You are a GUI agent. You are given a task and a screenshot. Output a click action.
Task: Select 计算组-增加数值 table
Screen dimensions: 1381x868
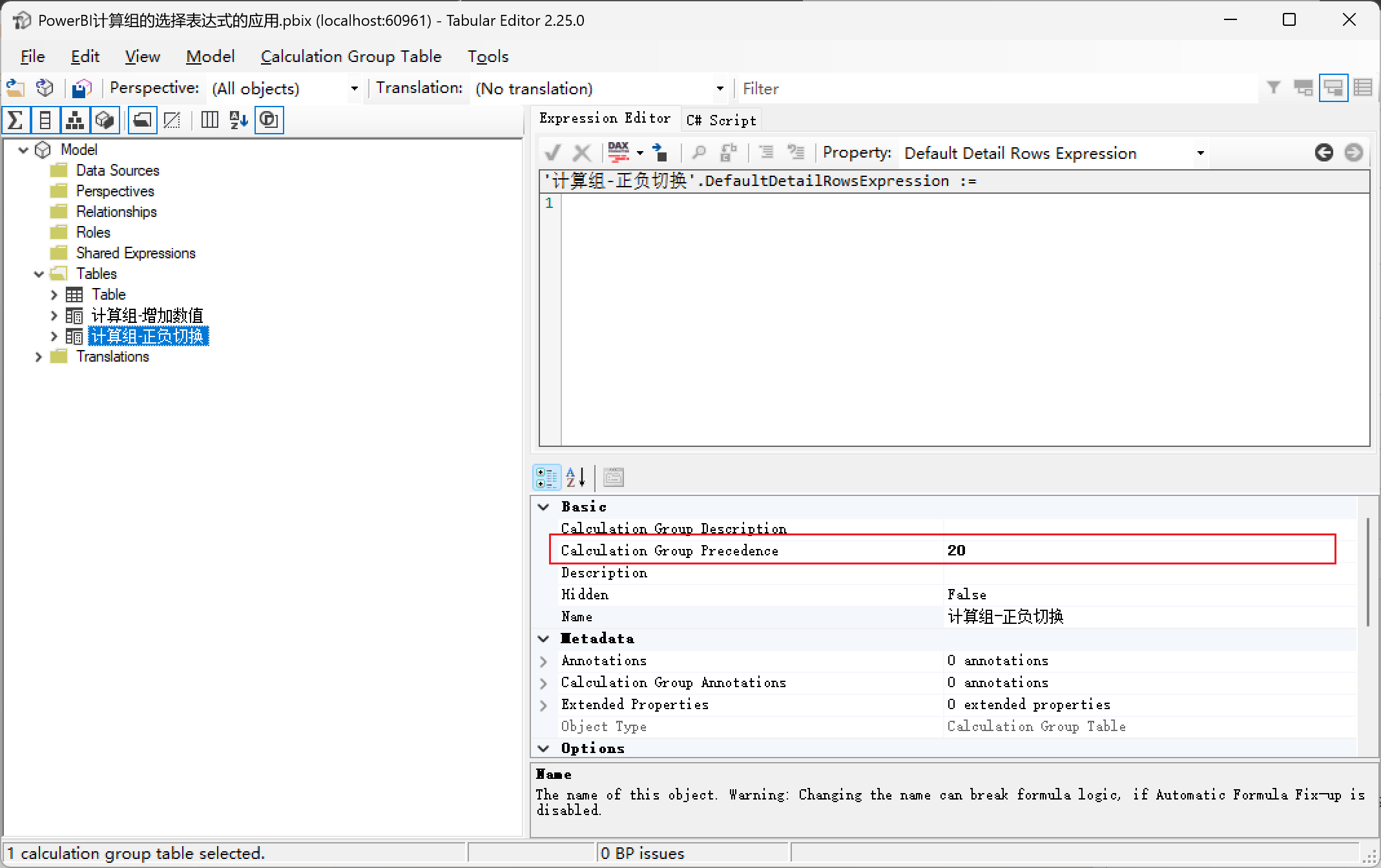(147, 316)
